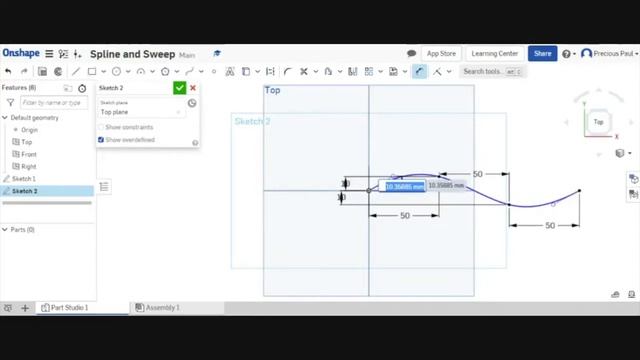Open the App Store

[441, 53]
